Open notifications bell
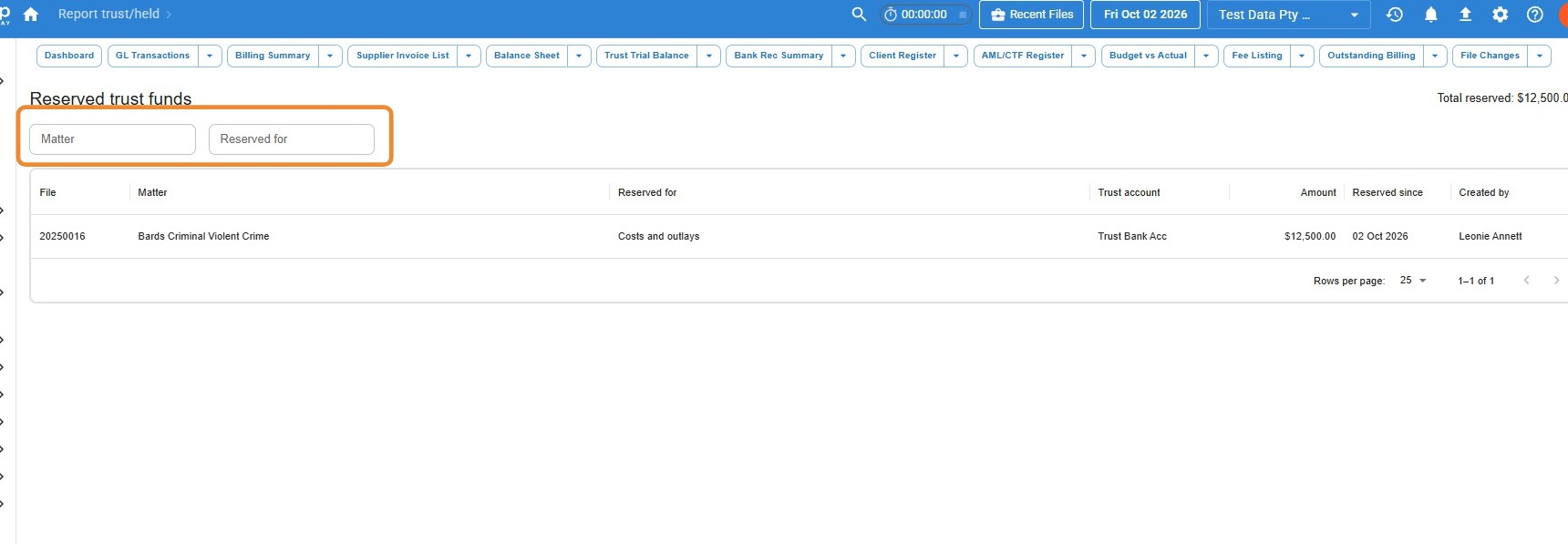Viewport: 1568px width, 544px height. click(x=1431, y=15)
